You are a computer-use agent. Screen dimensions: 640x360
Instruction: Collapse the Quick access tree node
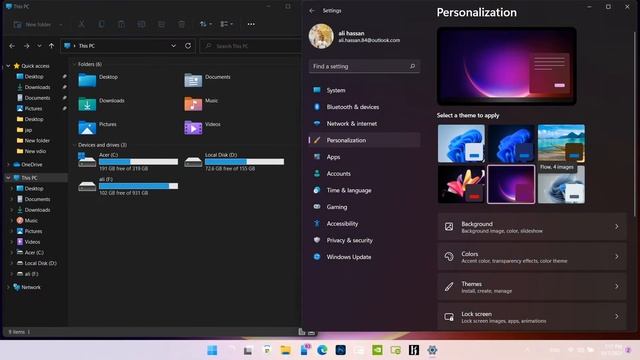pyautogui.click(x=8, y=66)
